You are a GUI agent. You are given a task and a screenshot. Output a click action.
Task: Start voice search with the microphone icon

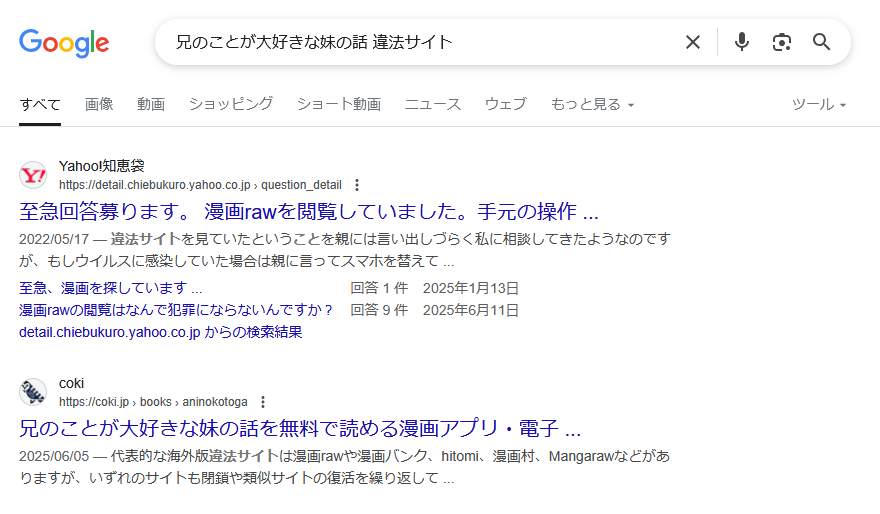pos(741,42)
